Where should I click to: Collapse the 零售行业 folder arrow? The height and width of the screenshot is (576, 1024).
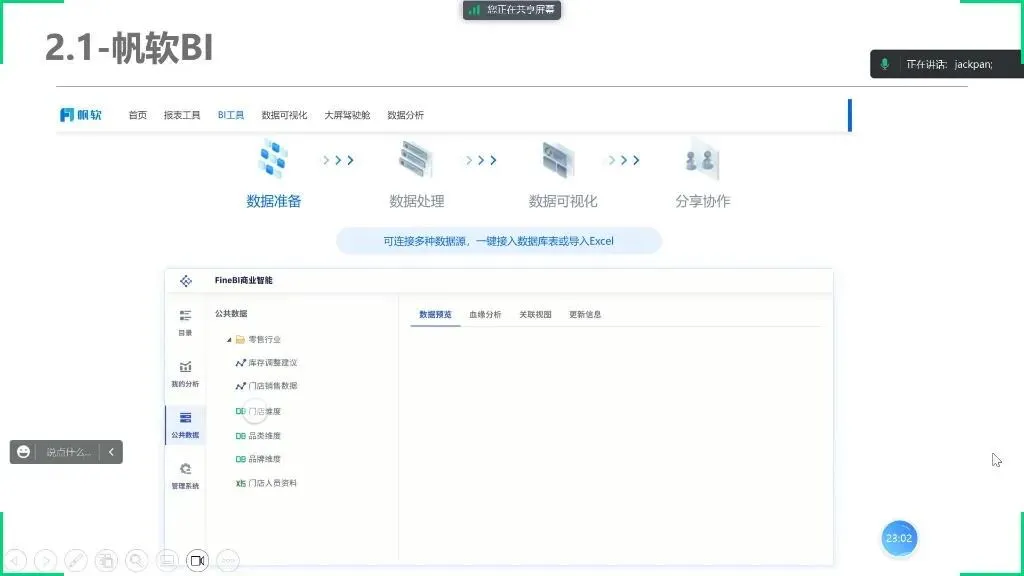click(229, 340)
